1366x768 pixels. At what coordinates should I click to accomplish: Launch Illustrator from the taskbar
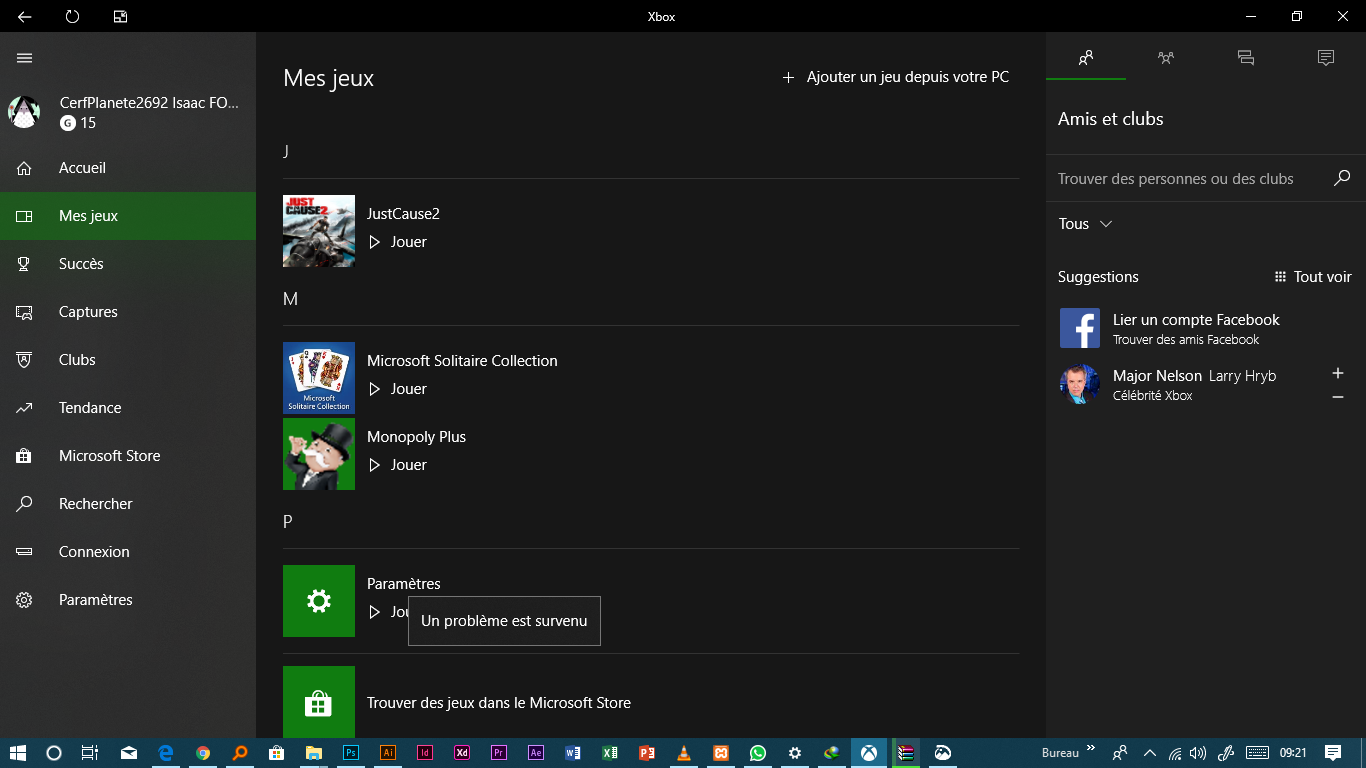[388, 753]
